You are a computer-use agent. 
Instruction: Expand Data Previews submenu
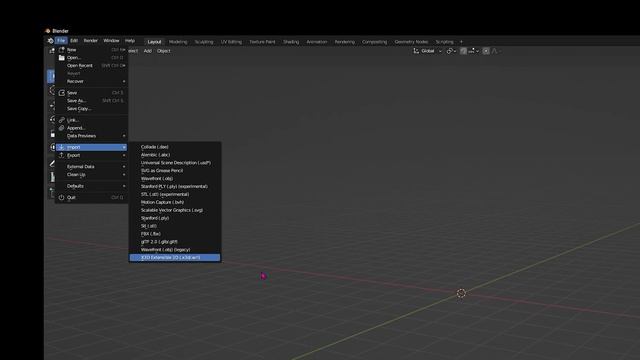pos(91,136)
